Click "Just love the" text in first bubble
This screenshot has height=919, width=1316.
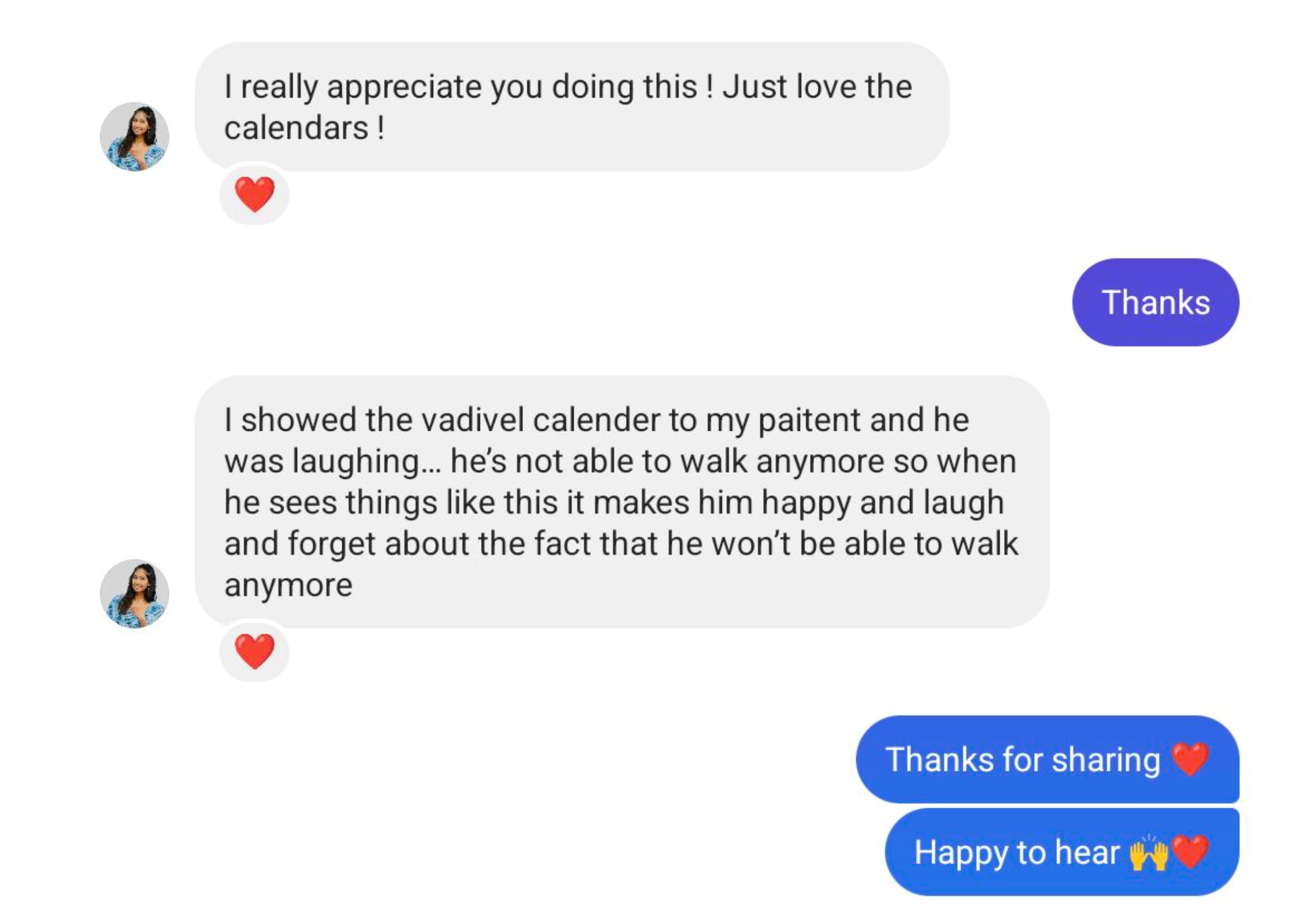point(817,87)
